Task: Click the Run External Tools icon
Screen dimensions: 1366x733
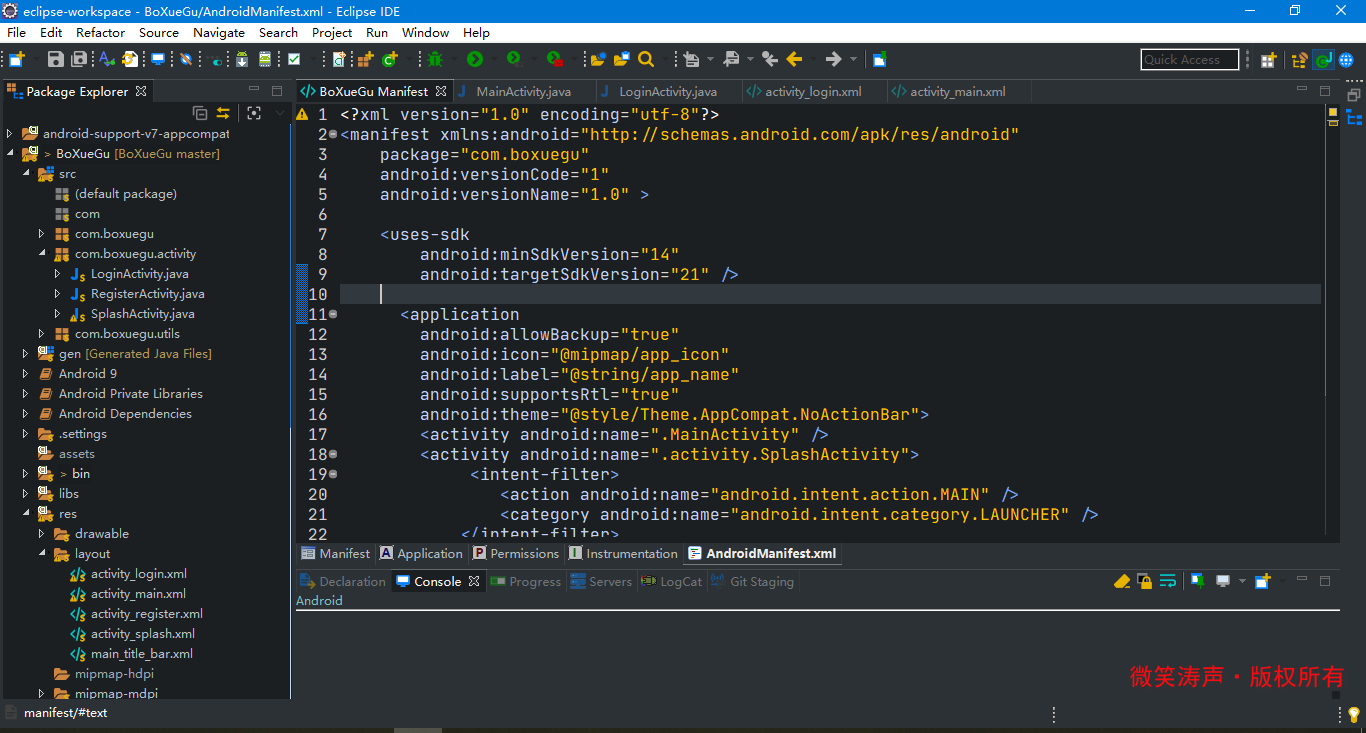Action: [x=555, y=60]
